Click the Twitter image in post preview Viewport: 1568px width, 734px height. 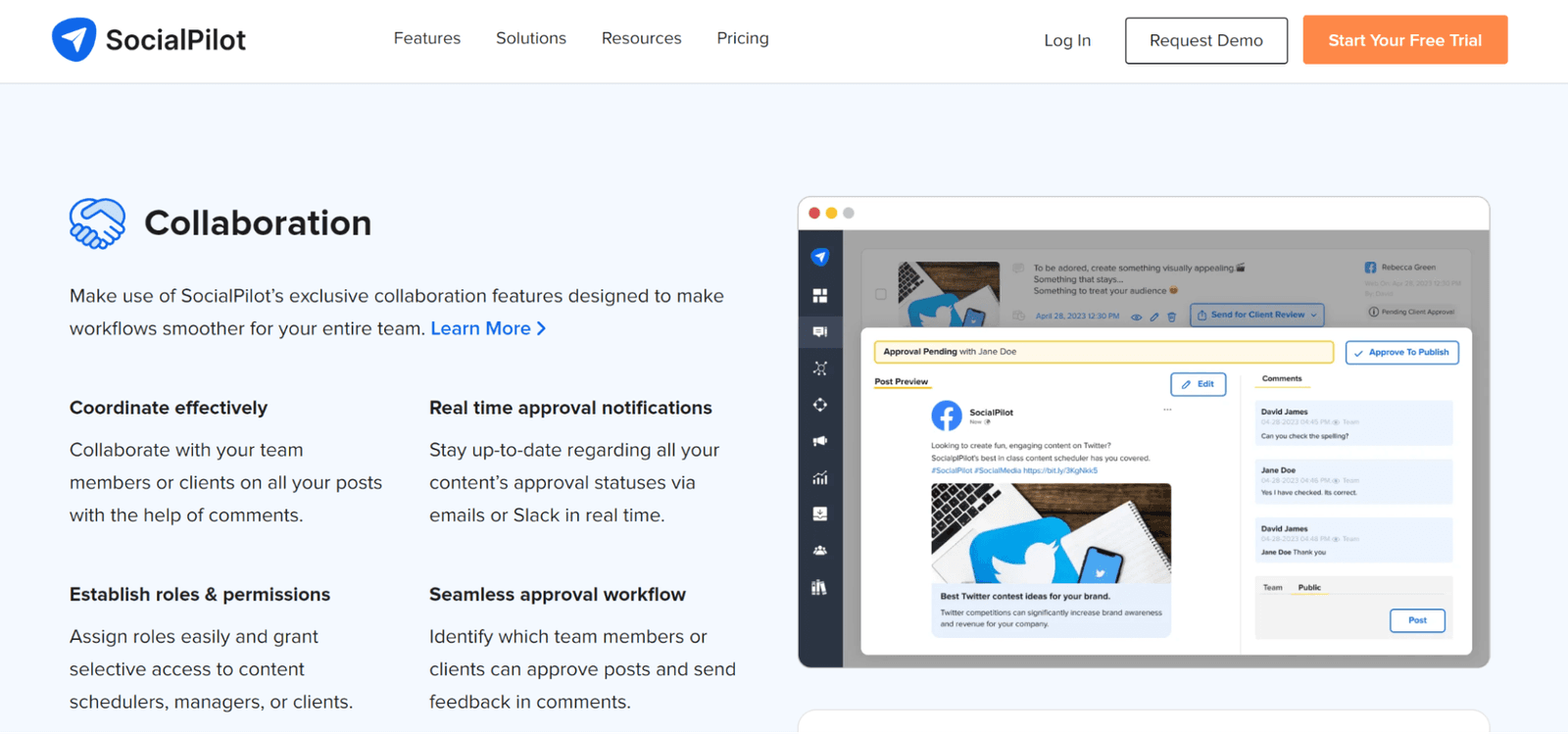click(1051, 533)
